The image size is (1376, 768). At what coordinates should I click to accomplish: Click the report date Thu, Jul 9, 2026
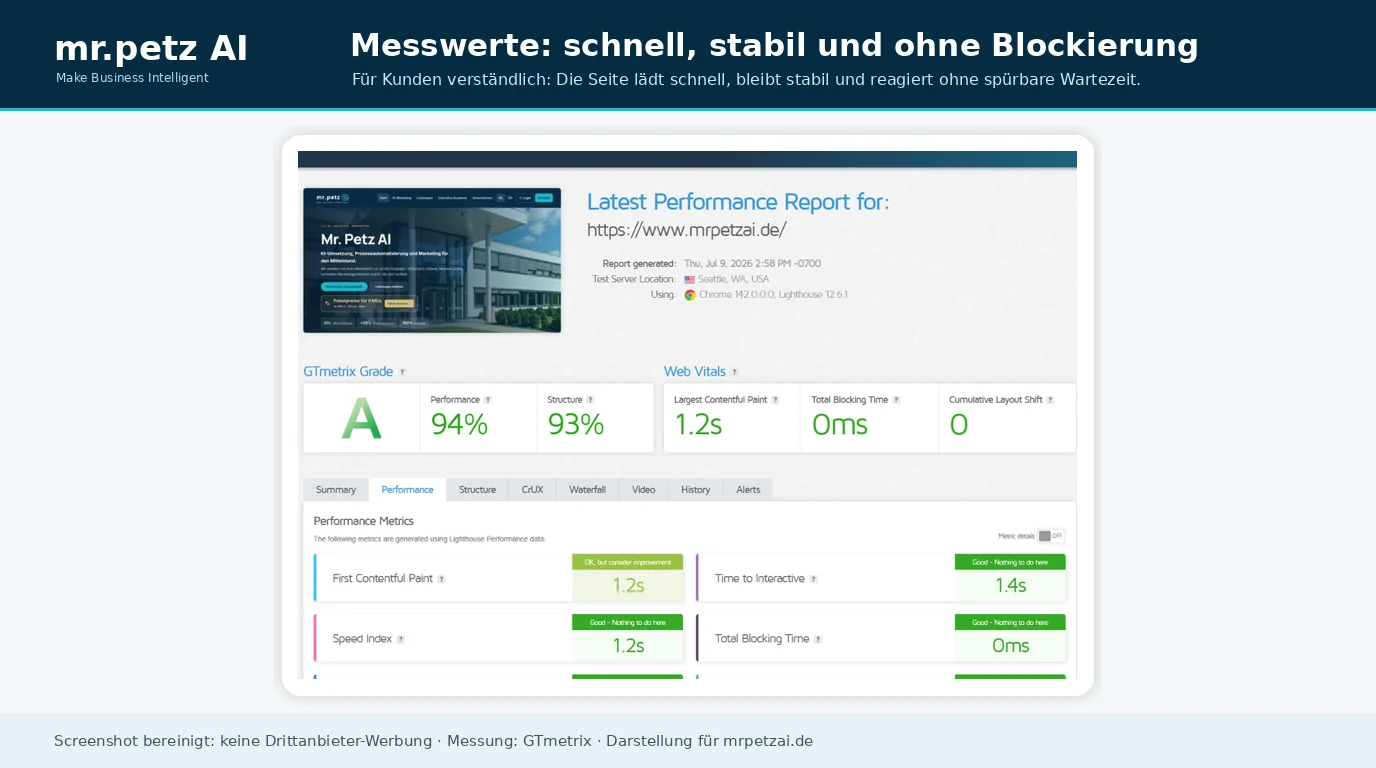tap(753, 264)
